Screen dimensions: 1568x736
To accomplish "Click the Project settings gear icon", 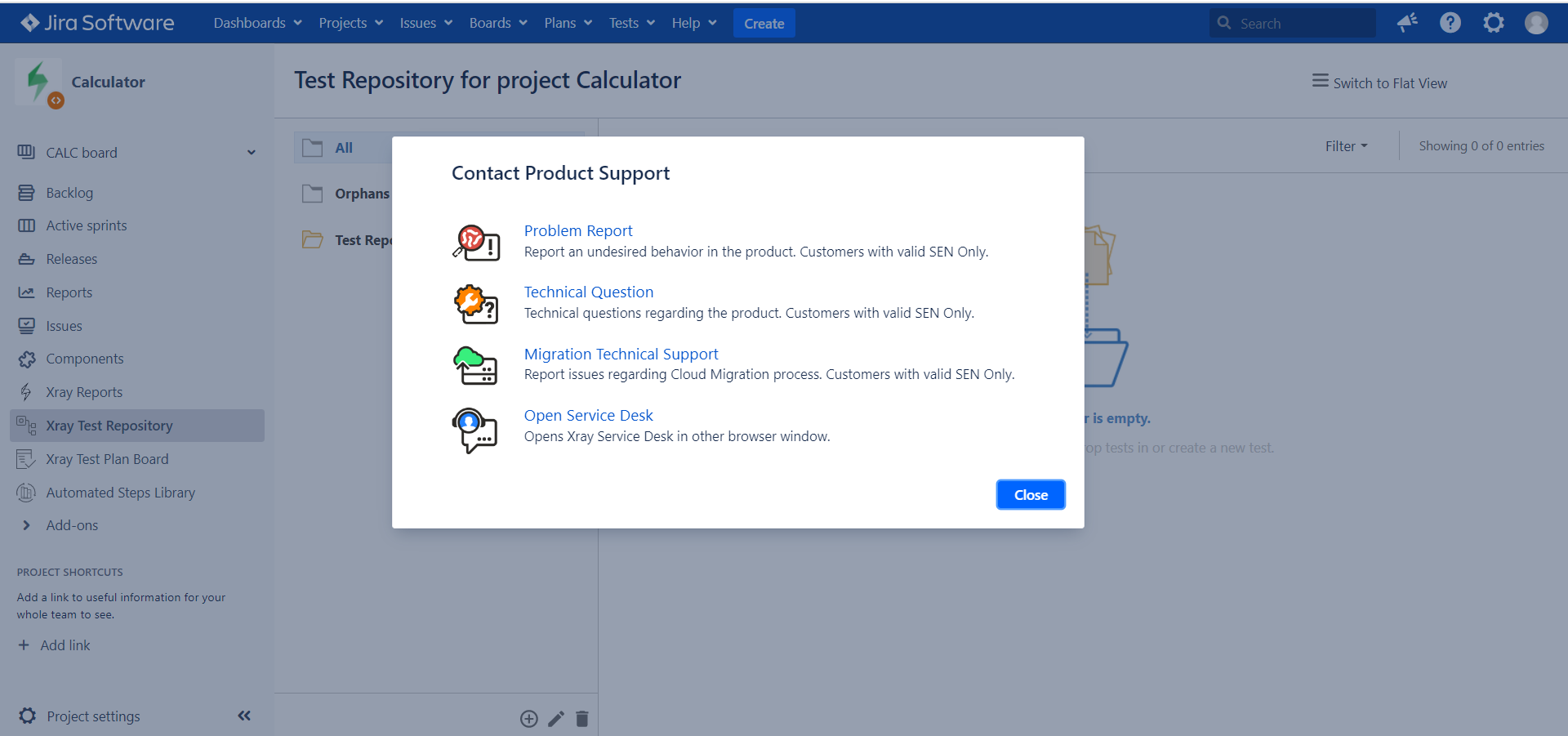I will pyautogui.click(x=28, y=716).
